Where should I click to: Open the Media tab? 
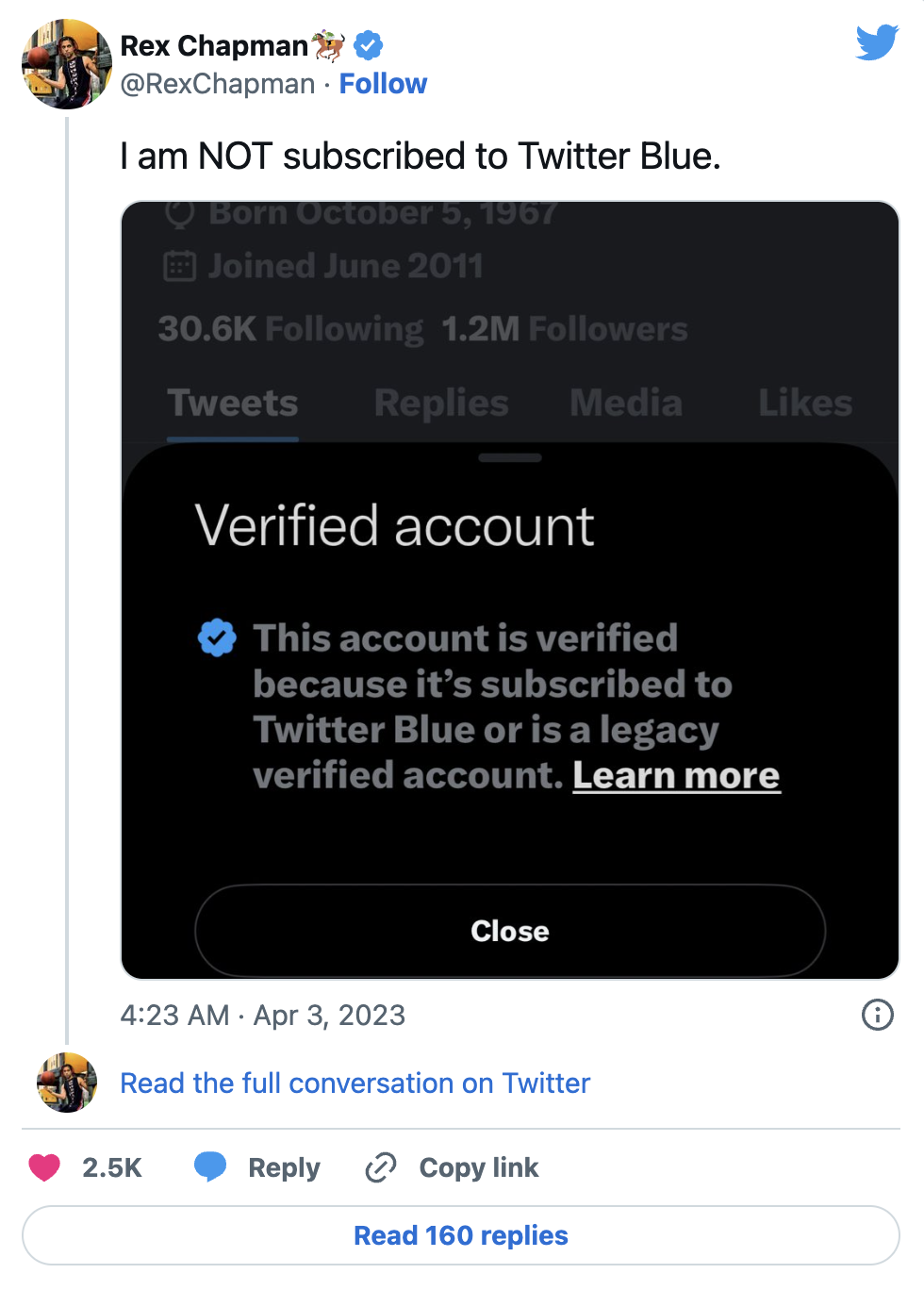click(626, 404)
